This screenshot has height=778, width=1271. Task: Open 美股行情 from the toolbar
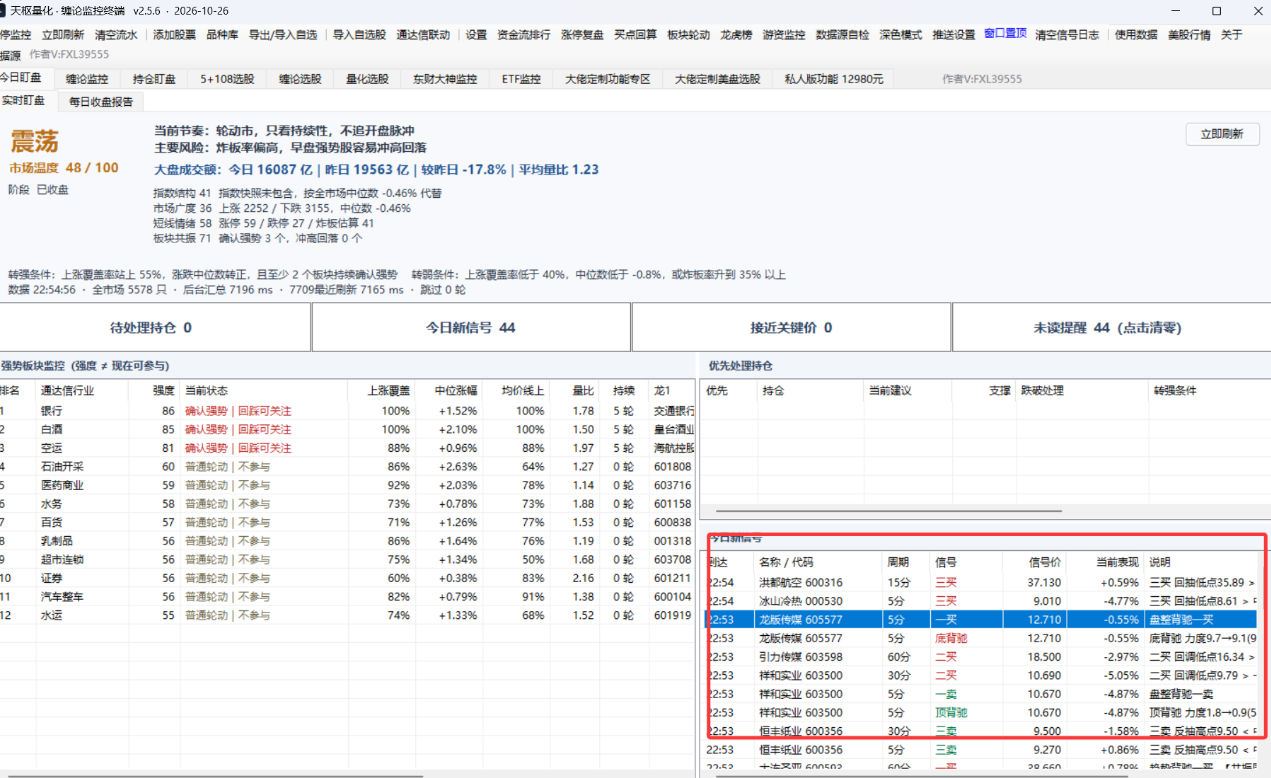(x=1189, y=34)
